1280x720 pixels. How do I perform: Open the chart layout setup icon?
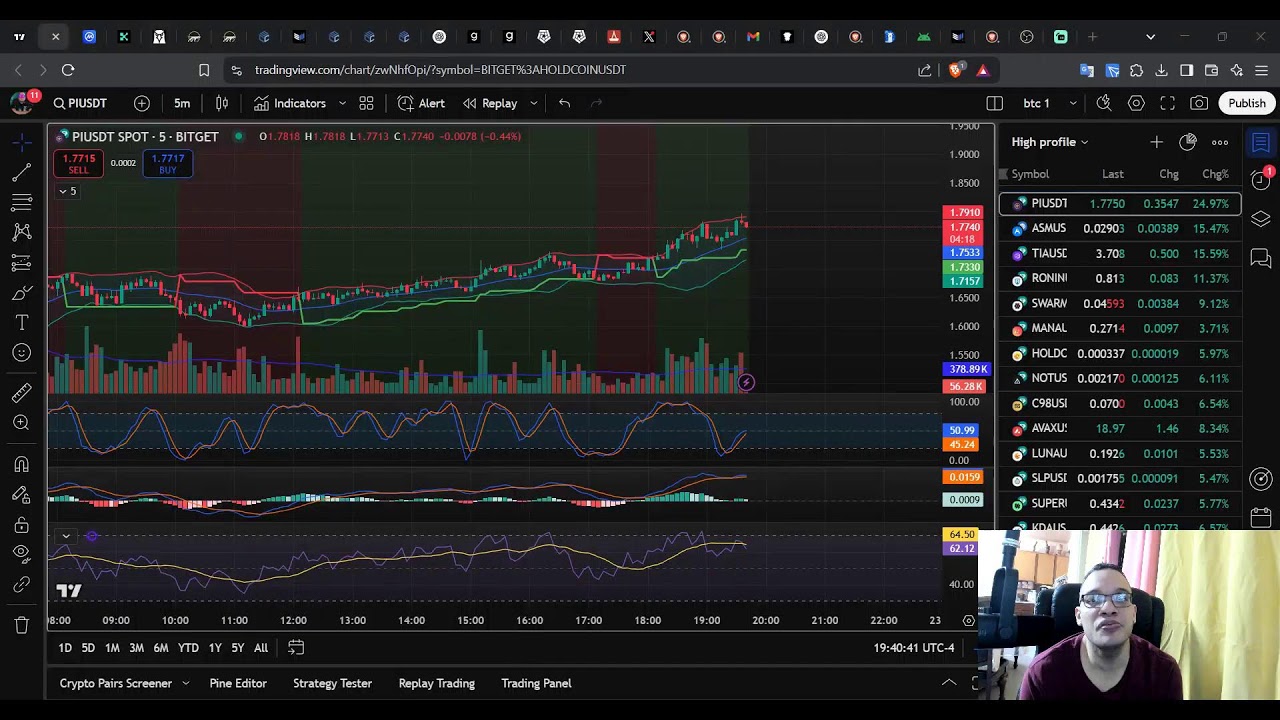994,103
